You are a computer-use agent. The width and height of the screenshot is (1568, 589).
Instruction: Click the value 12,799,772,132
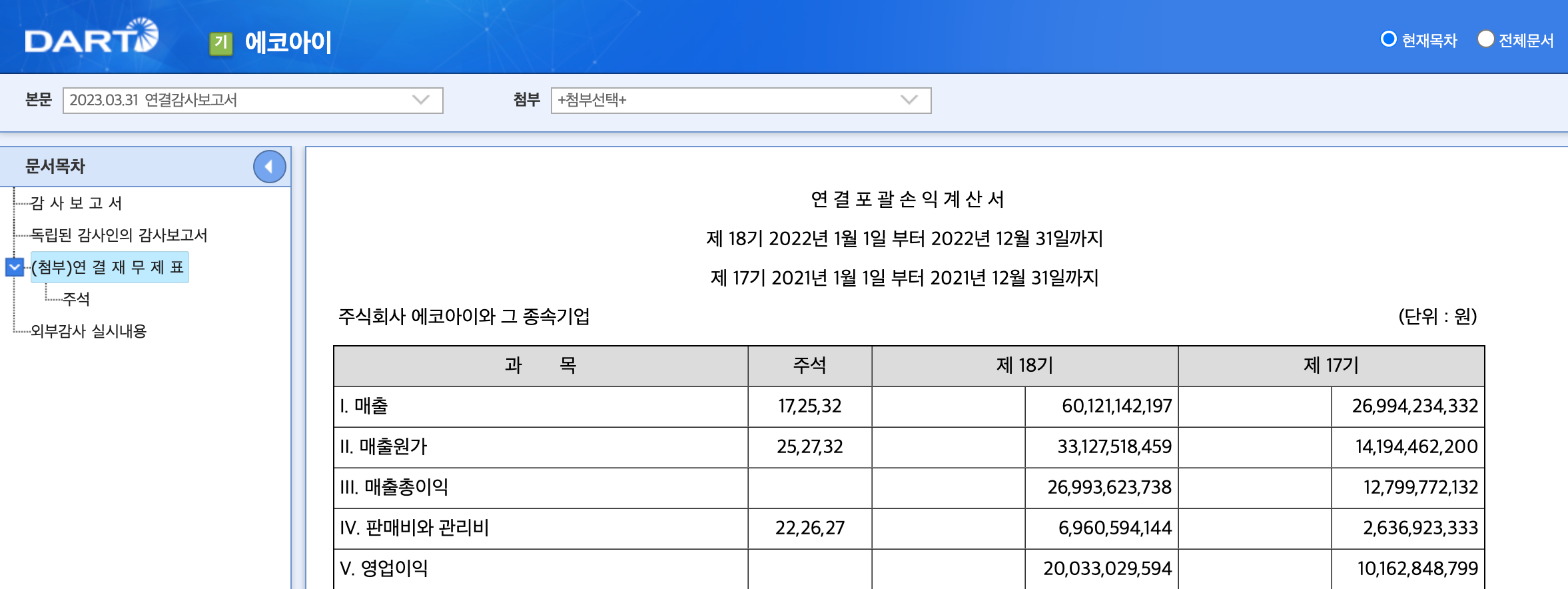tap(1421, 487)
